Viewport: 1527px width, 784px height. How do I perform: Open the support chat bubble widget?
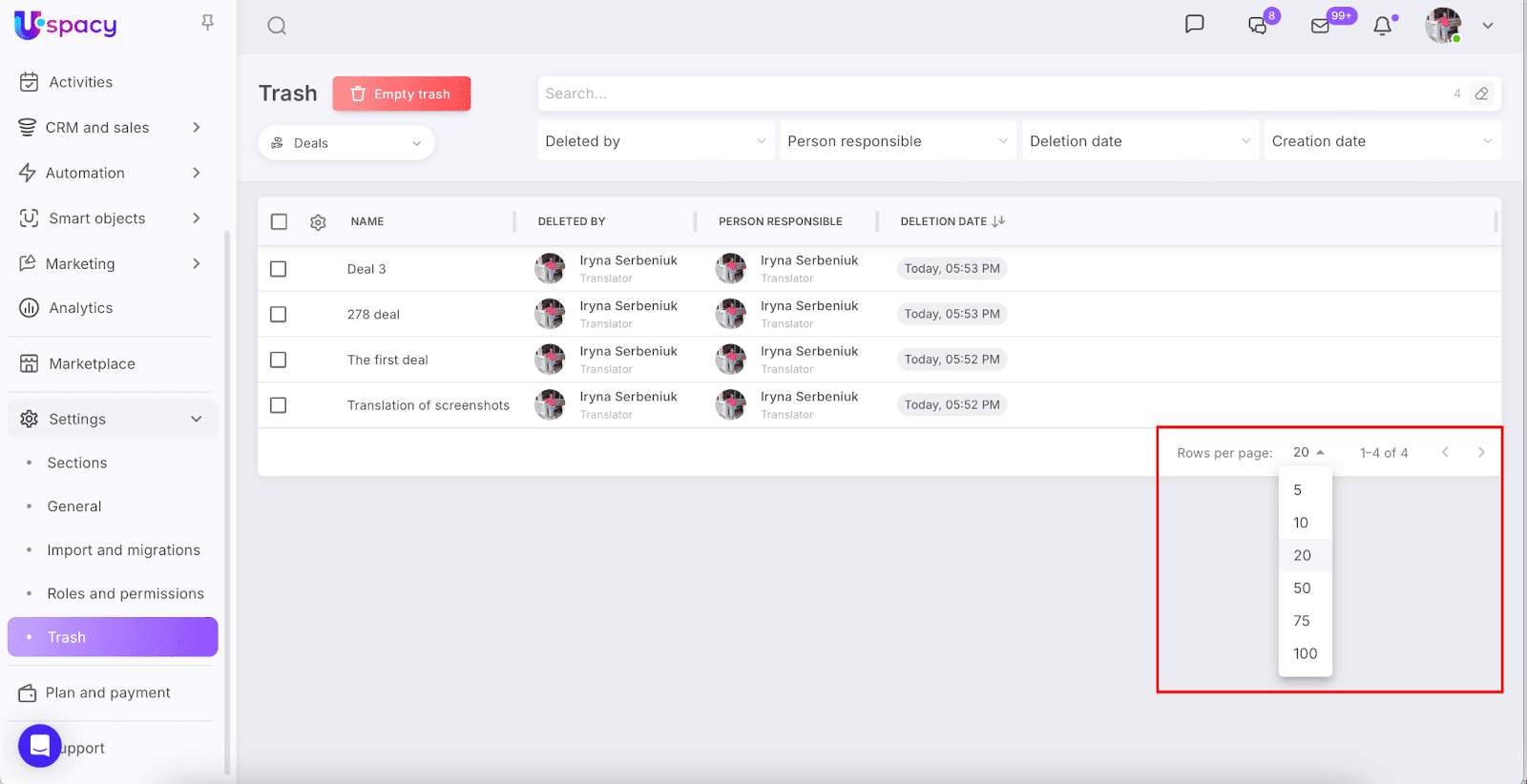(x=40, y=746)
